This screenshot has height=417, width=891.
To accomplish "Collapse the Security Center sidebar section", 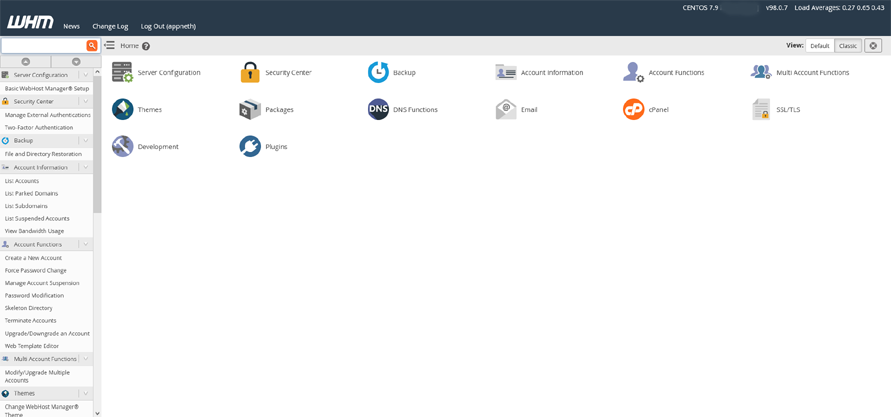I will pos(86,101).
